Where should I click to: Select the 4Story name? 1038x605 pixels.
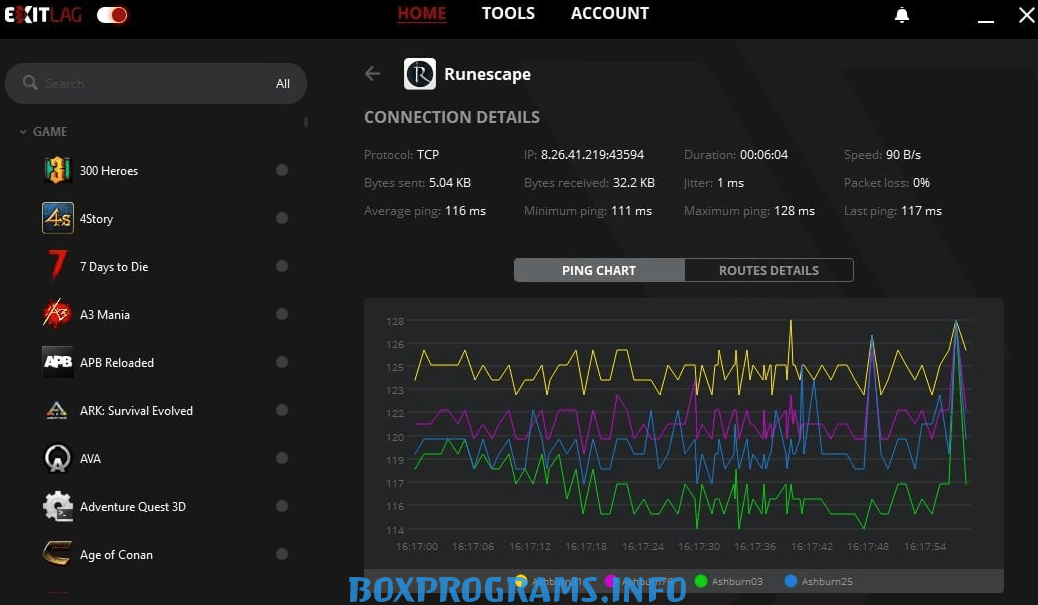[x=97, y=218]
